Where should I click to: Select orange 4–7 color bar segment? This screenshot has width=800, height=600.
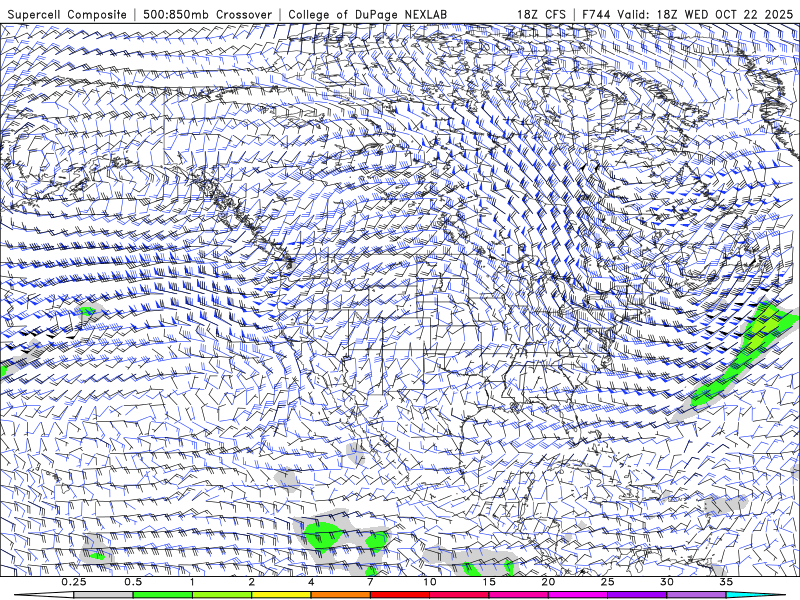click(x=340, y=595)
